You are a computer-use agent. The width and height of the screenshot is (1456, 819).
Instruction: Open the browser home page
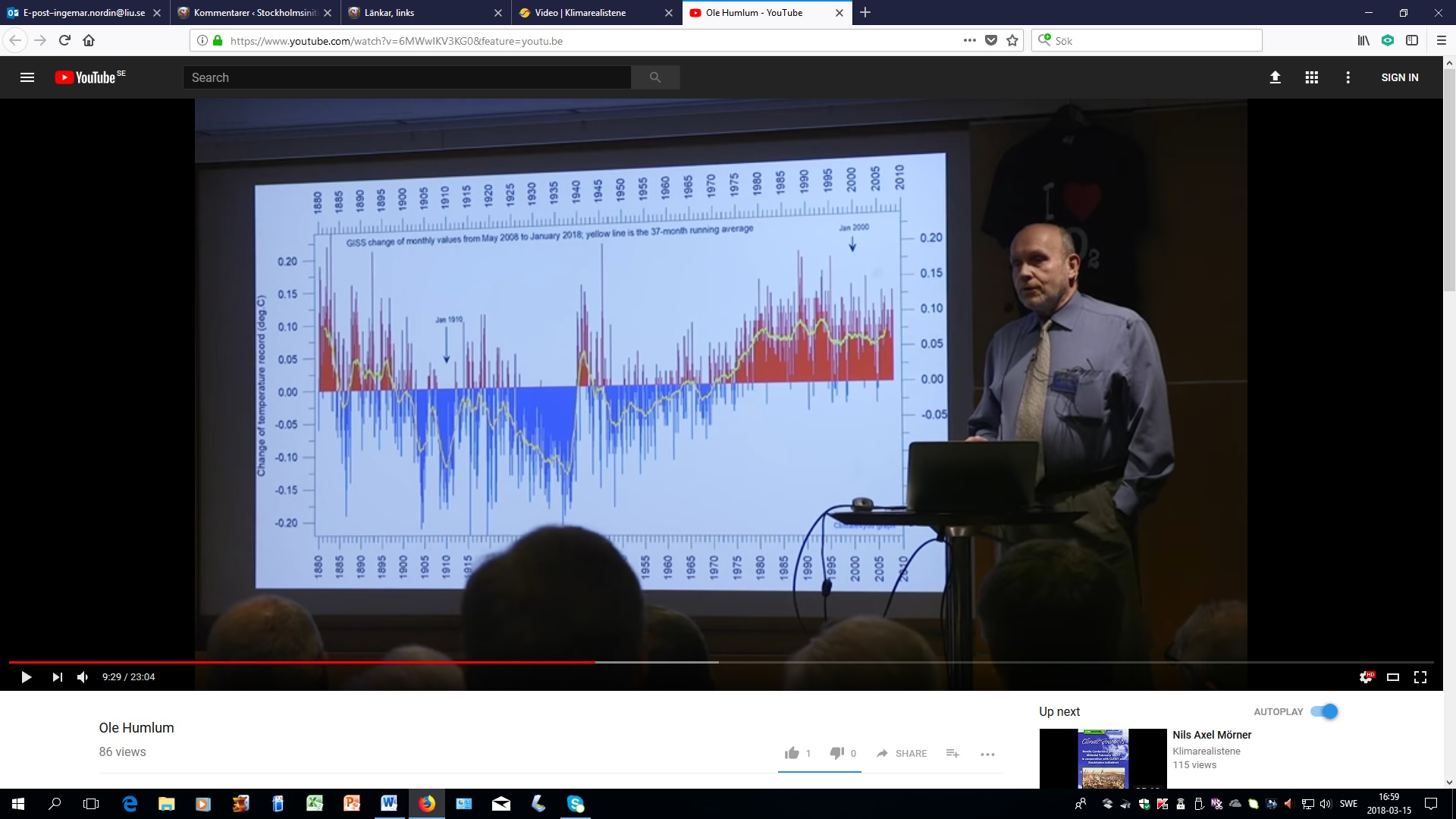point(89,40)
